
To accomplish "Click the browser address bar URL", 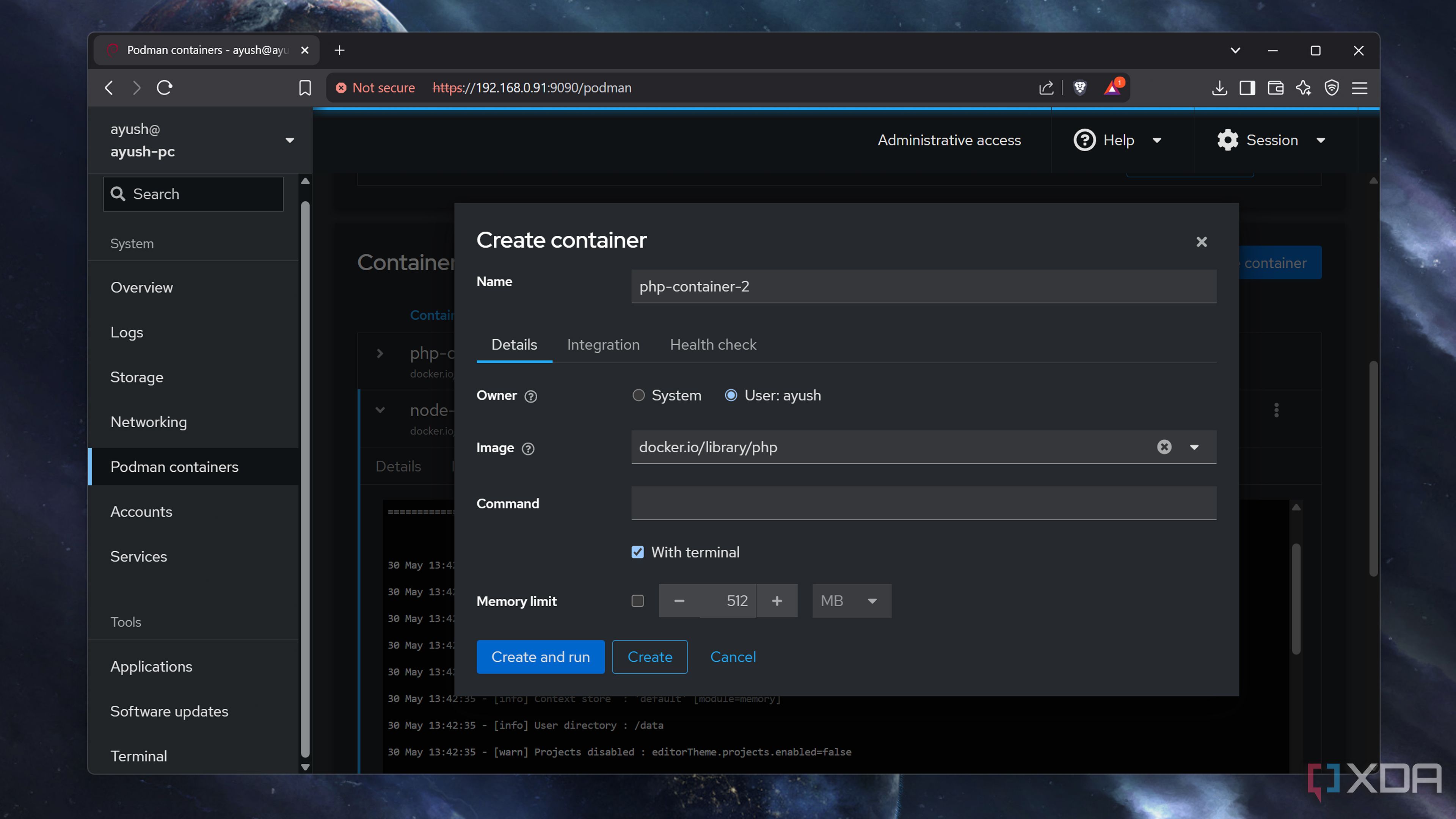I will [532, 88].
